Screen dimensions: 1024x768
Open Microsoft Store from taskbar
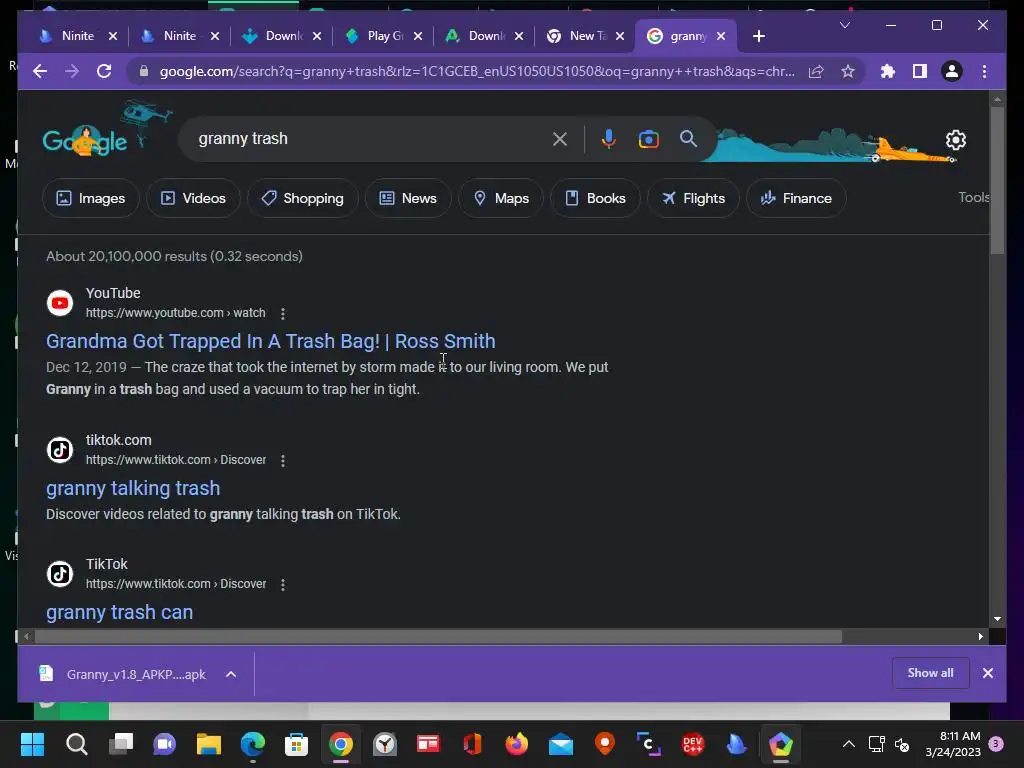point(296,744)
